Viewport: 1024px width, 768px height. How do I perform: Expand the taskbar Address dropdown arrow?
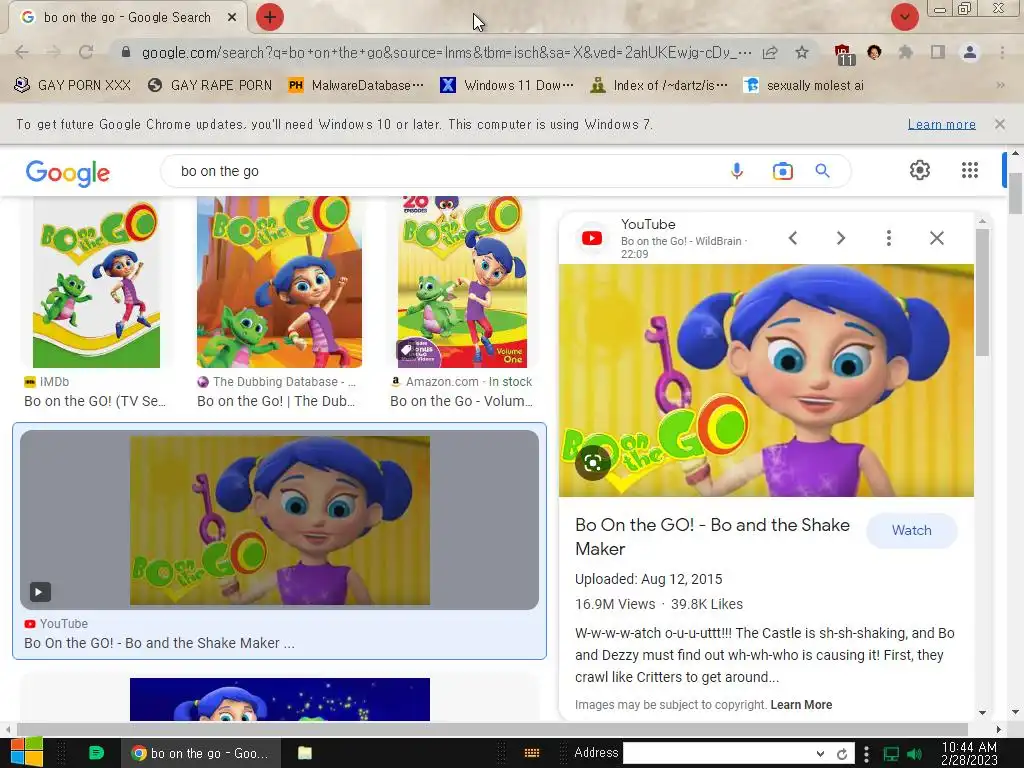click(820, 753)
